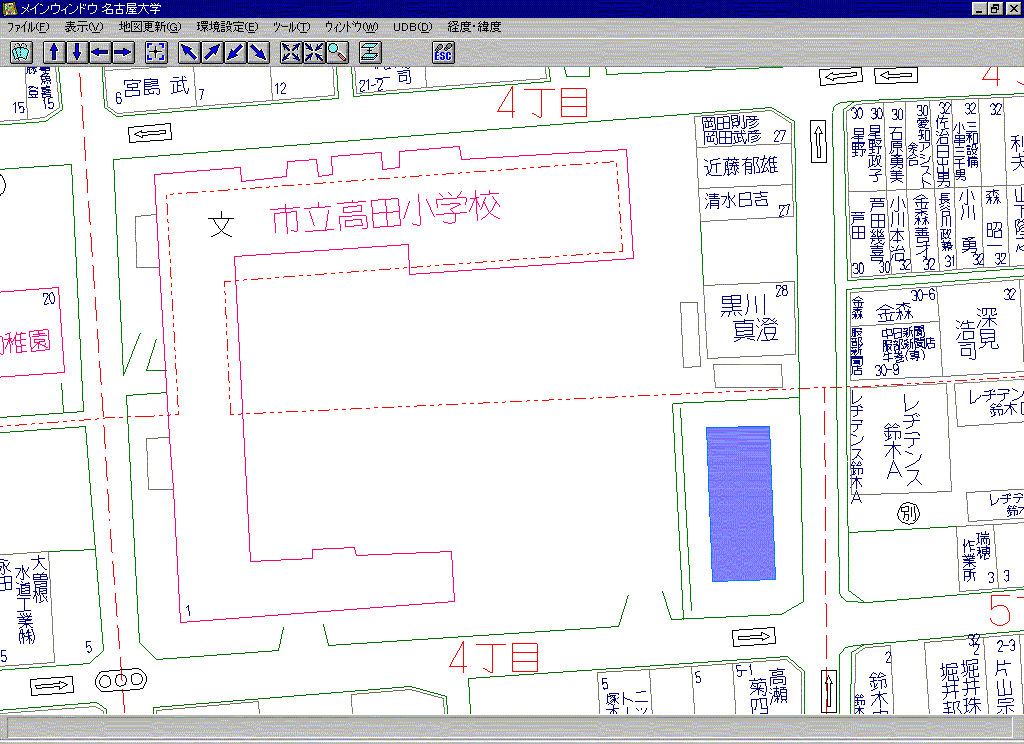Click the lower-left diagonal arrow button
The height and width of the screenshot is (744, 1024).
click(x=236, y=52)
